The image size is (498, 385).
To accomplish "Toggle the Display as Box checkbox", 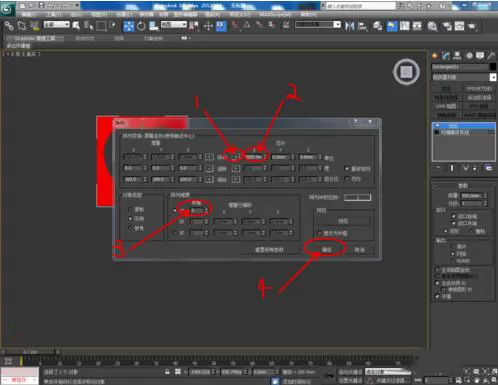I will coord(319,233).
